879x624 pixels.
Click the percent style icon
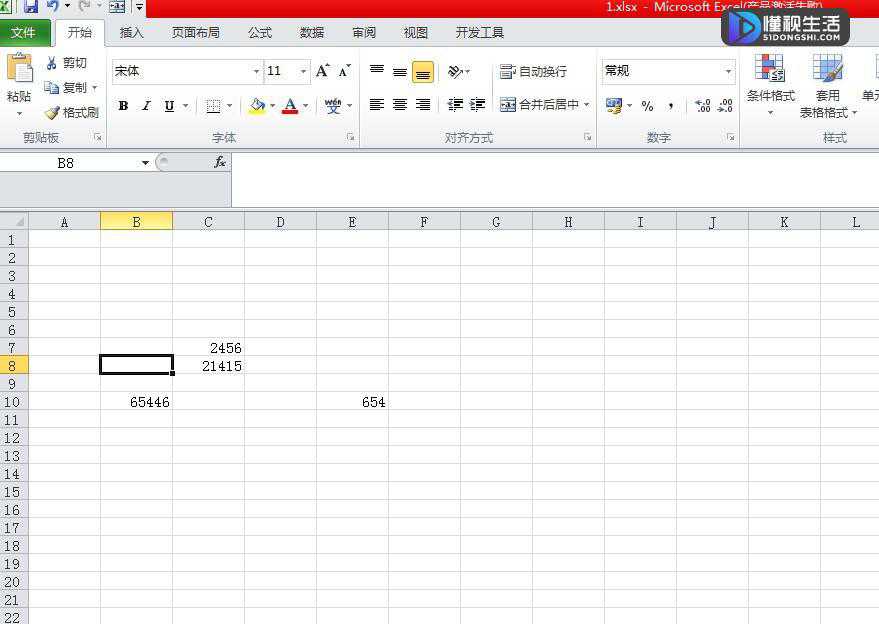coord(647,105)
